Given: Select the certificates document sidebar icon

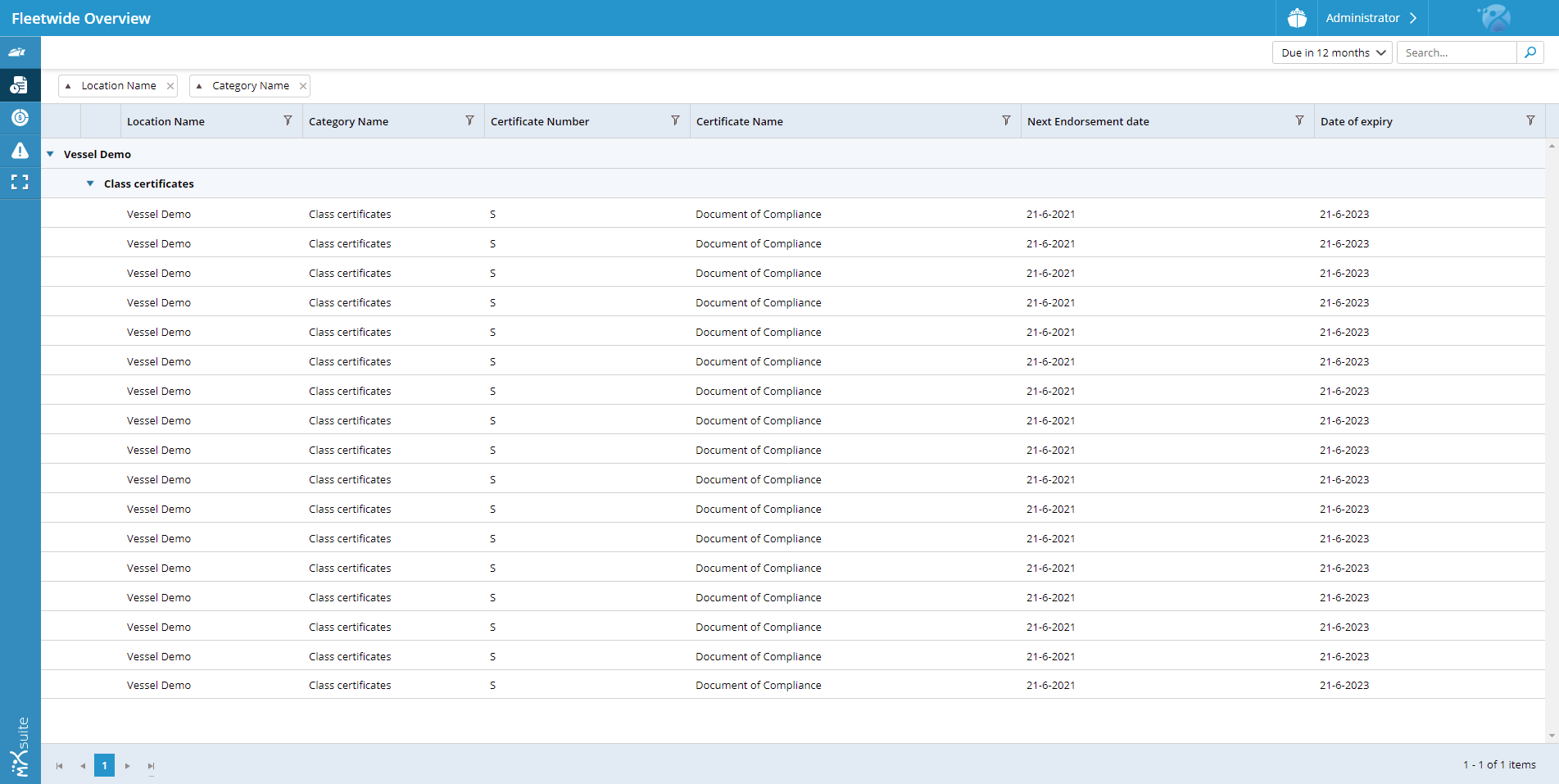Looking at the screenshot, I should click(x=19, y=85).
